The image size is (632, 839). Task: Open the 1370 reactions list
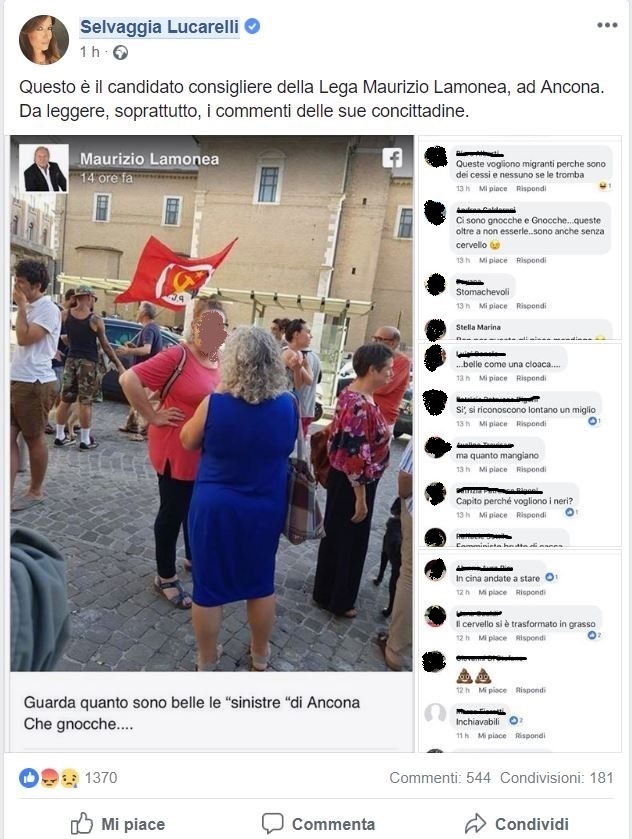coord(101,777)
